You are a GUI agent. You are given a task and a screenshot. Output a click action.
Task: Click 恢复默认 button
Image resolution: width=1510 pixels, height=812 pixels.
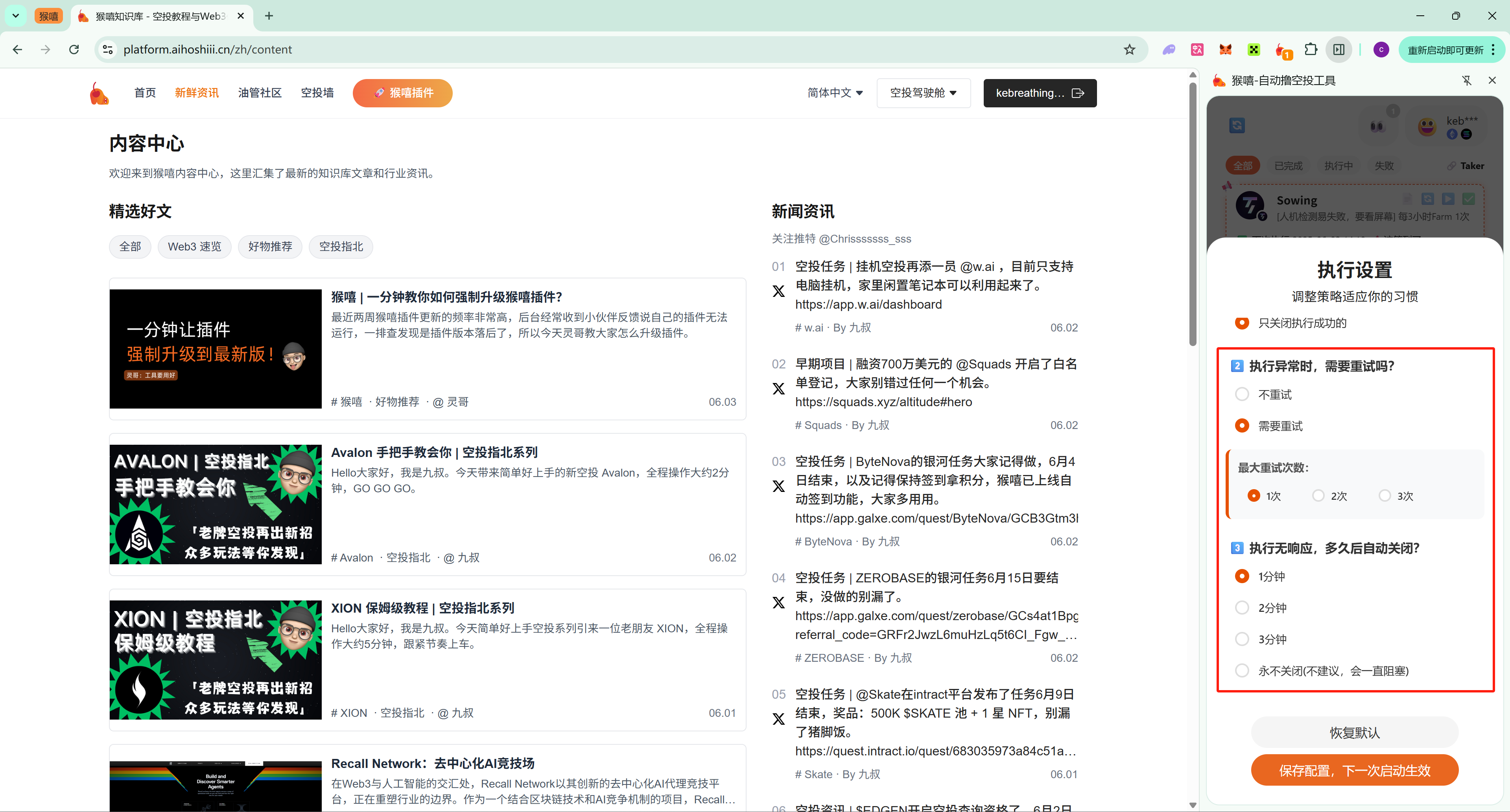(1355, 732)
